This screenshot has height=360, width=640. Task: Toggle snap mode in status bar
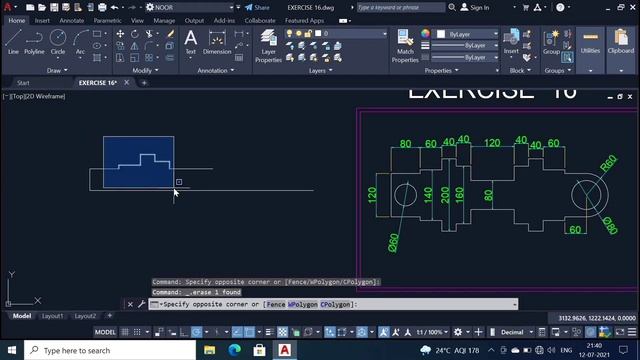click(x=138, y=332)
